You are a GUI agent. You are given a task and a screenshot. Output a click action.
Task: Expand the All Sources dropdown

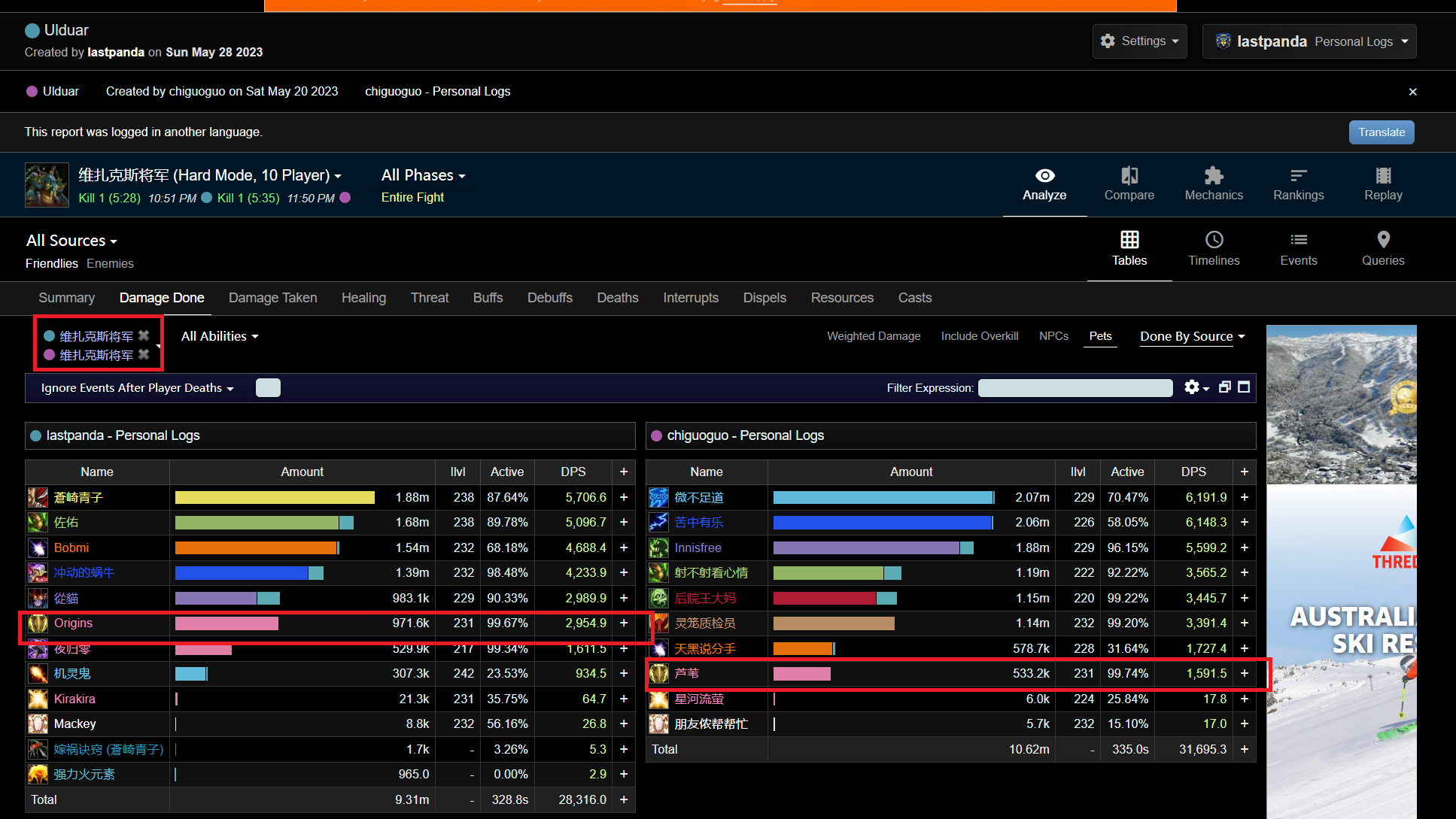coord(71,241)
